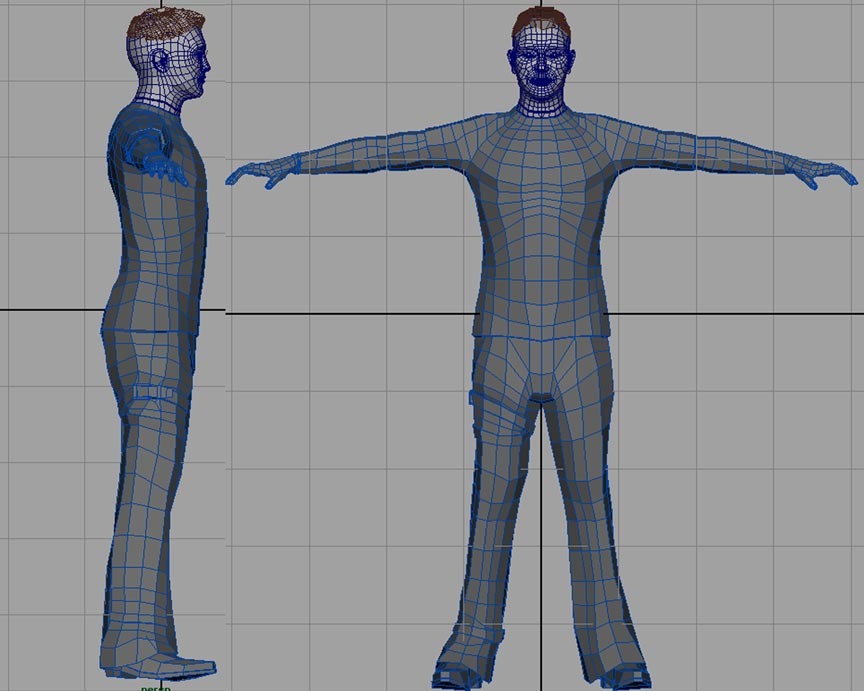This screenshot has height=691, width=864.
Task: Select the hair mesh on the side view
Action: tap(165, 20)
